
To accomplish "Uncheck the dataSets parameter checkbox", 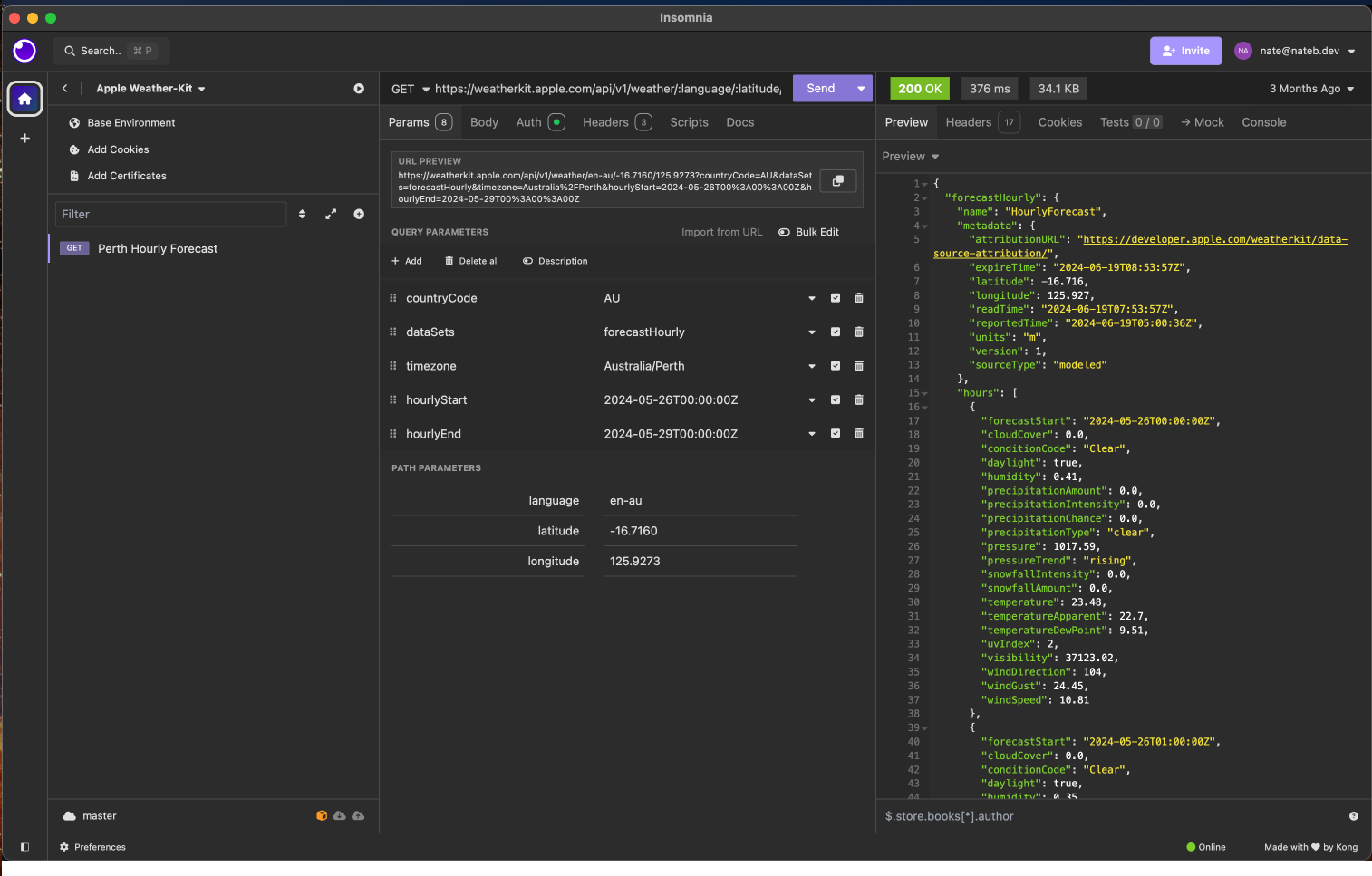I will [836, 332].
